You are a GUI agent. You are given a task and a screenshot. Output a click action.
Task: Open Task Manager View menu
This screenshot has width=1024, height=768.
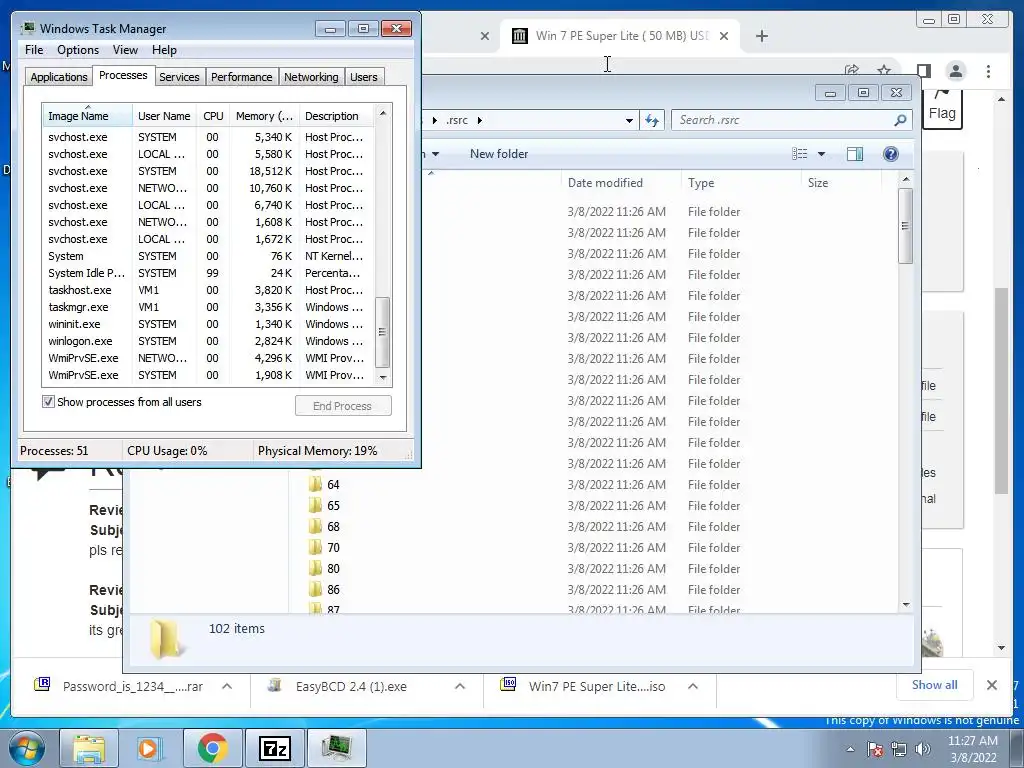tap(125, 50)
